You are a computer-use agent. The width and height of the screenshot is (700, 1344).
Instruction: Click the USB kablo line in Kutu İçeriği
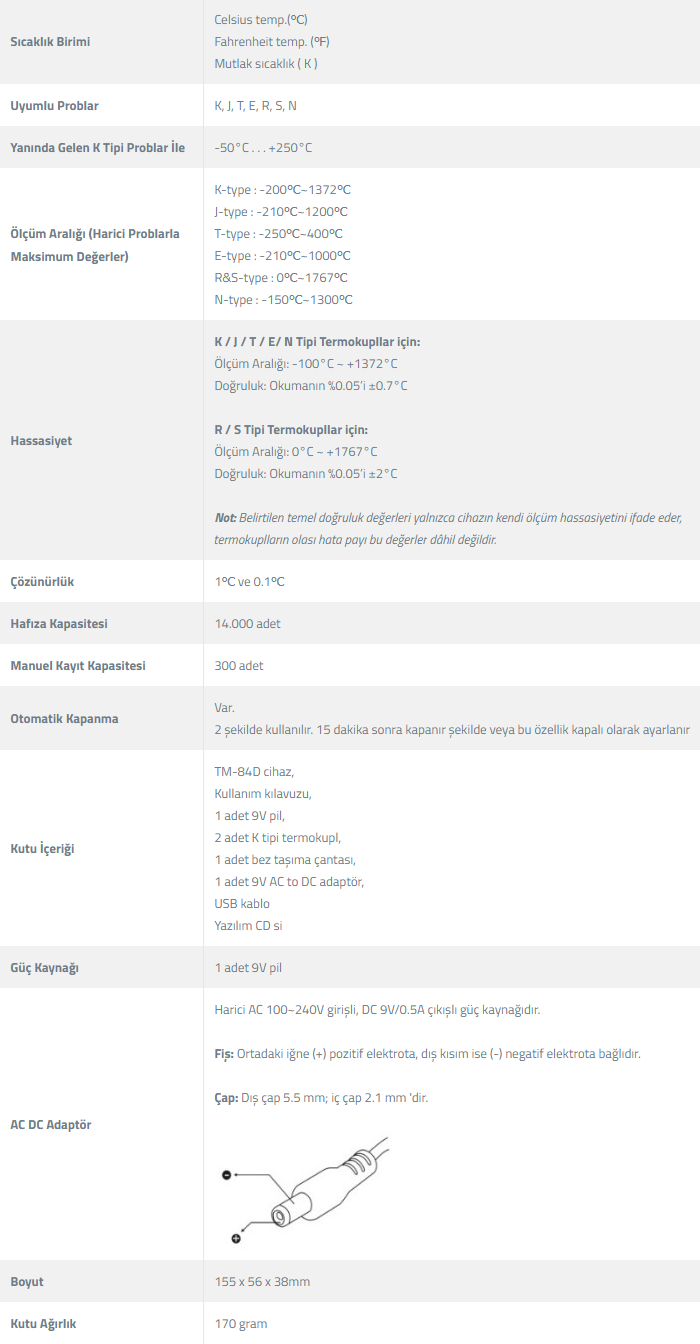click(242, 904)
